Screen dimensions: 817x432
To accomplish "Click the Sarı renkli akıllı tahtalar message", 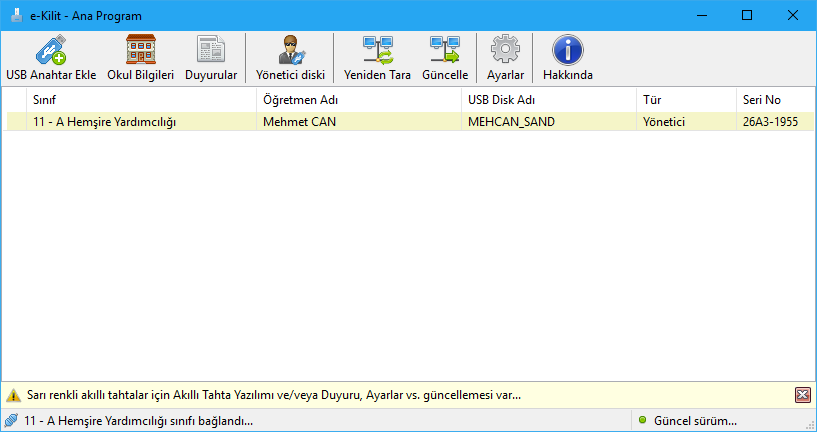I will point(274,395).
